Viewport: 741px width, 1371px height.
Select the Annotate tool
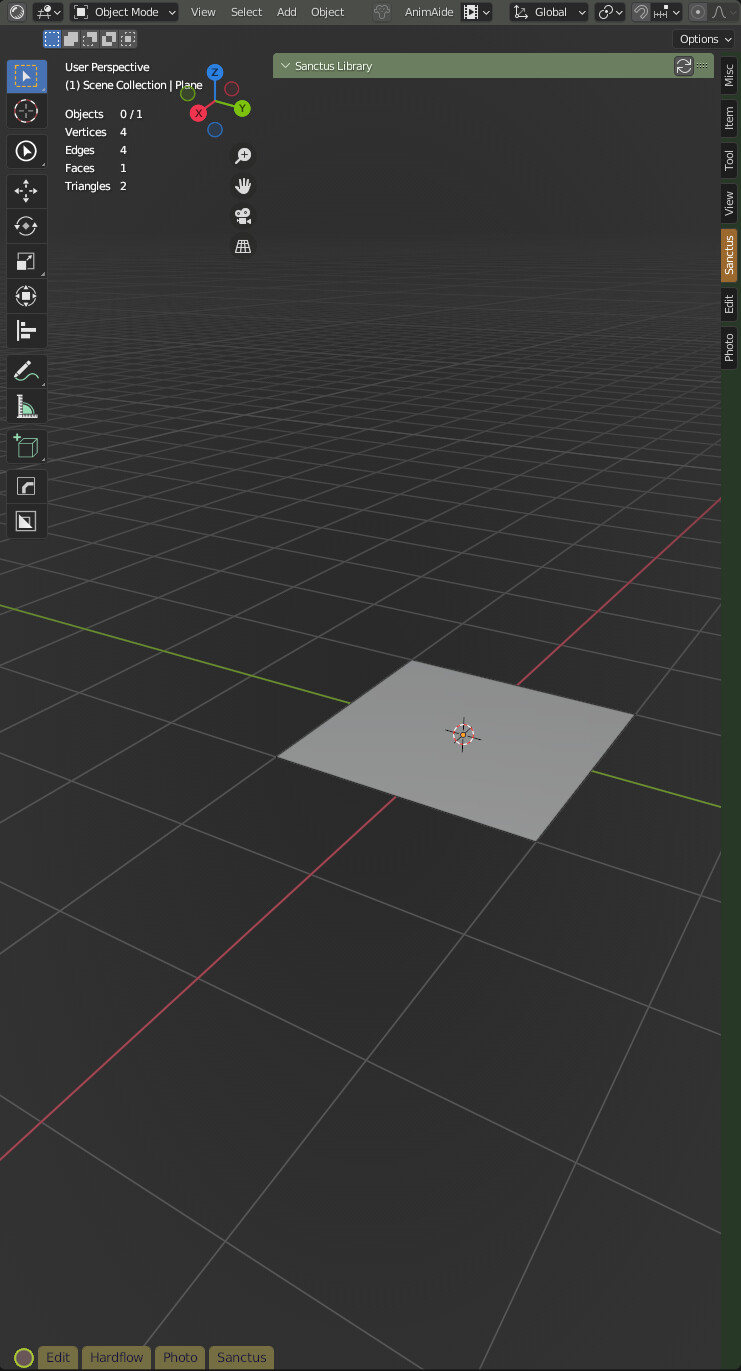27,371
